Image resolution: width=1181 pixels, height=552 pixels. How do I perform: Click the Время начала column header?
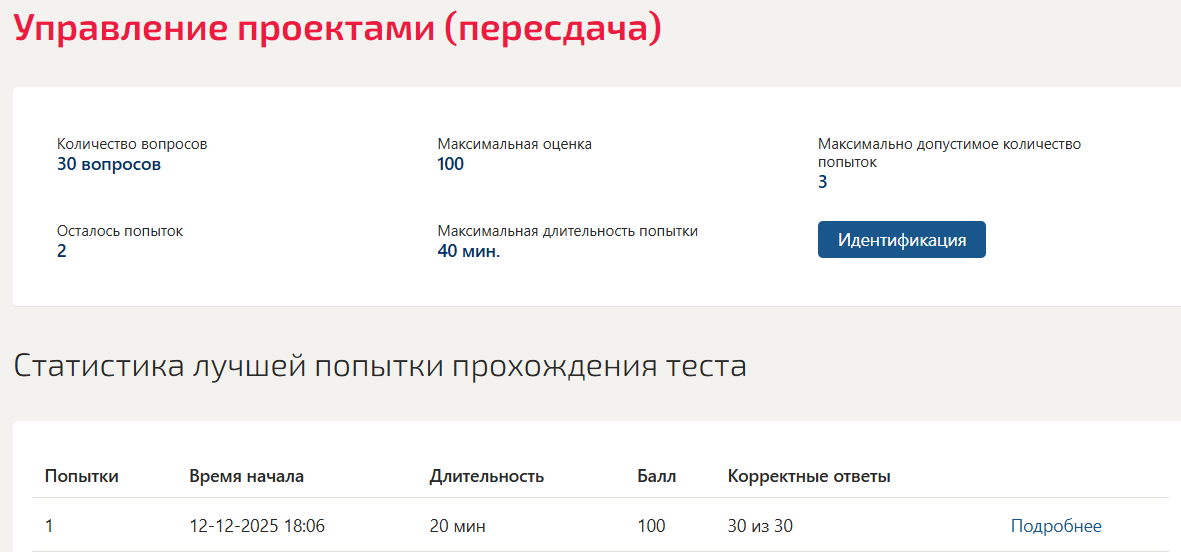[x=246, y=476]
